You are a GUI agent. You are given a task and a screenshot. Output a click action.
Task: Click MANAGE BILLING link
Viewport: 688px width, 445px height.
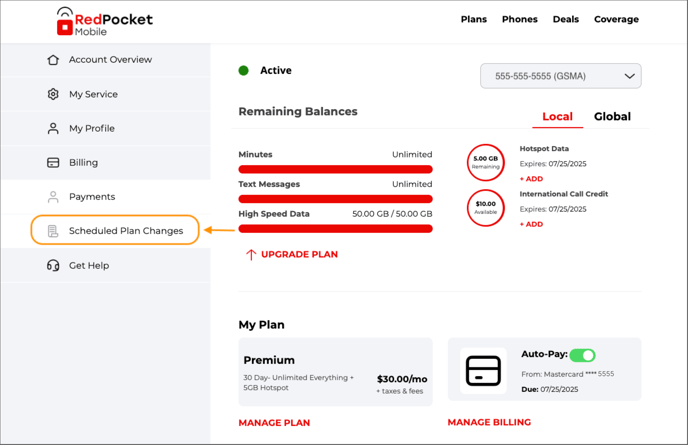click(x=489, y=422)
